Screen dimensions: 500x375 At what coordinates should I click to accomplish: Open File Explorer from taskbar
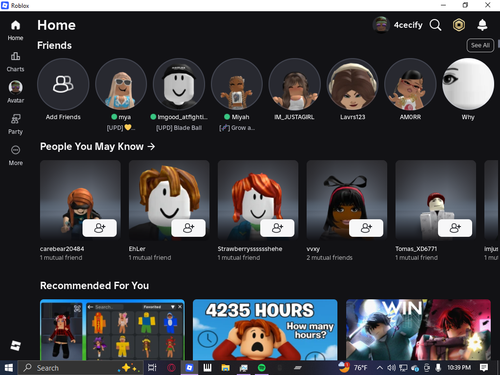tap(225, 368)
